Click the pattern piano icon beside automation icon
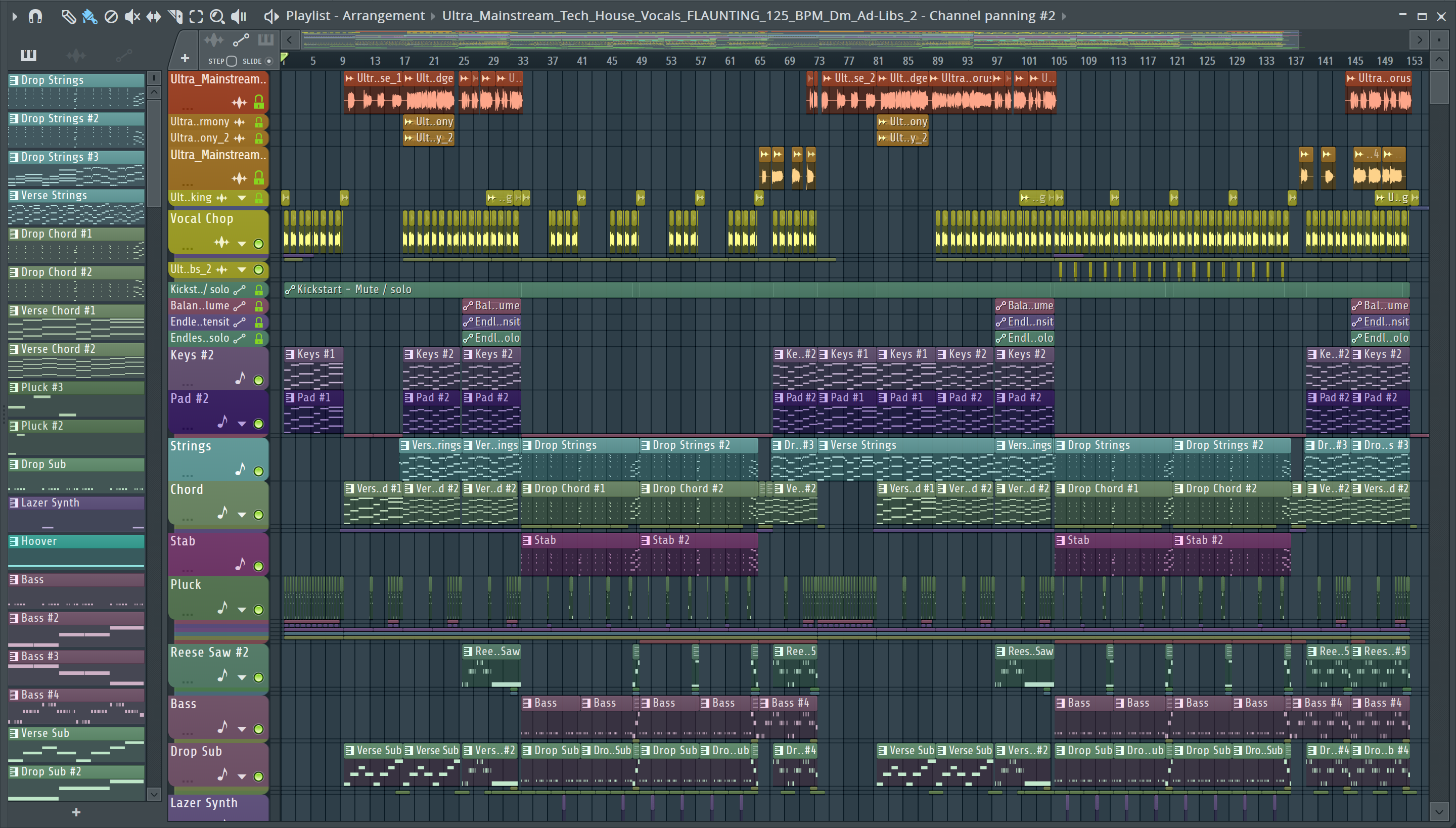 (265, 40)
